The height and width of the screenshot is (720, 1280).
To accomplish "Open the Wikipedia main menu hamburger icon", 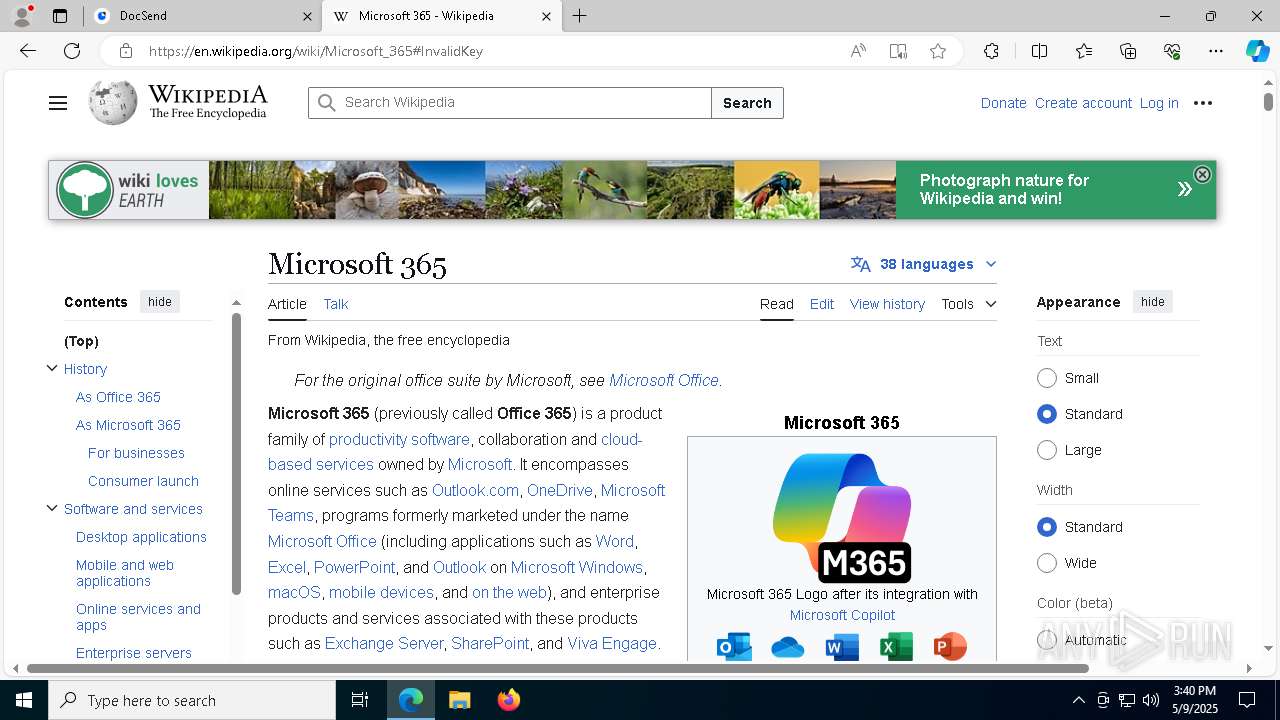I will click(x=58, y=103).
